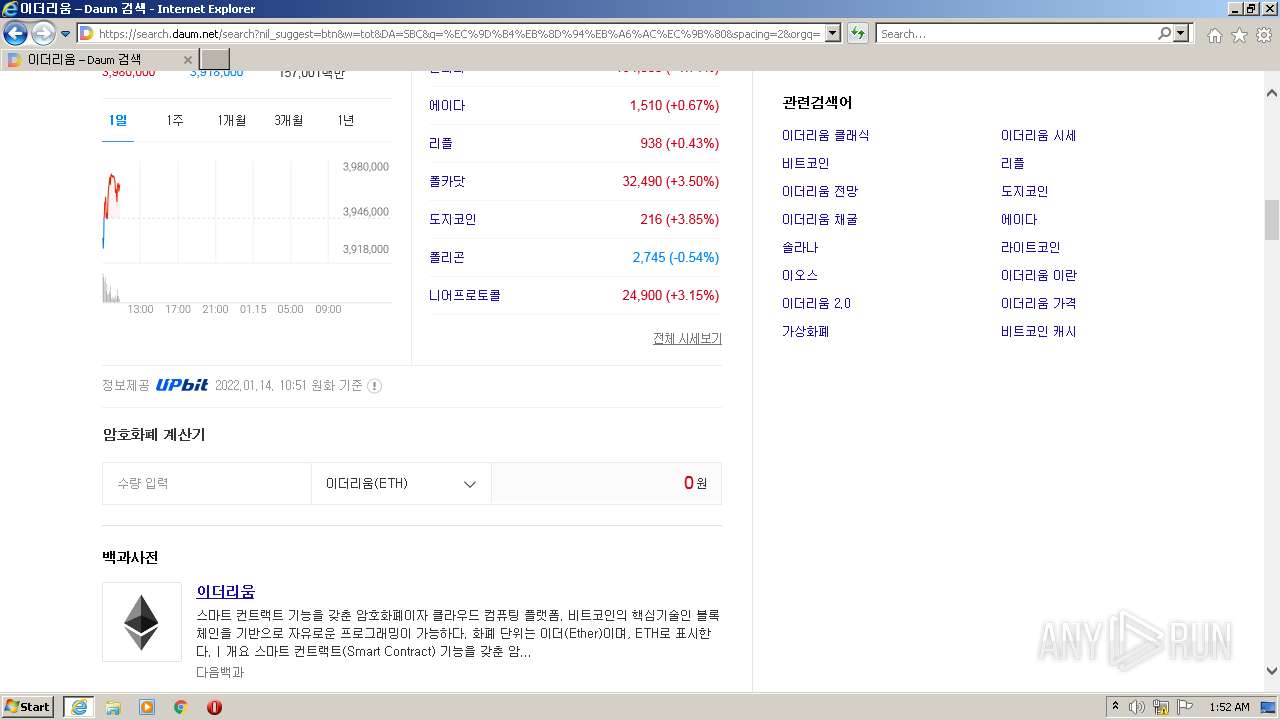
Task: Click the 수량 입력 quantity field
Action: [207, 484]
